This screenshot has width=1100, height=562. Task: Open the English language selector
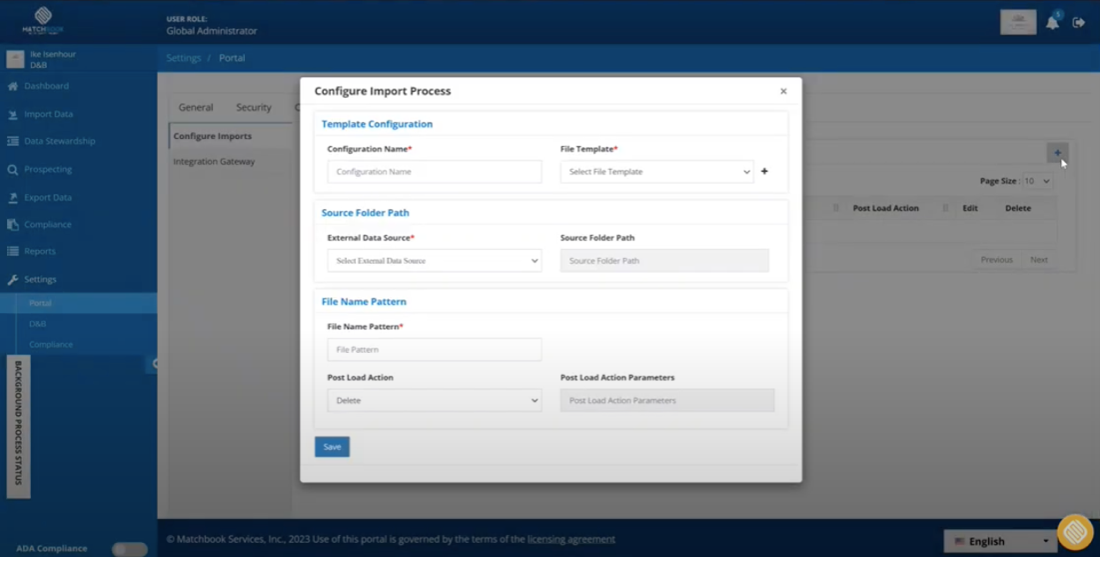pos(1000,542)
